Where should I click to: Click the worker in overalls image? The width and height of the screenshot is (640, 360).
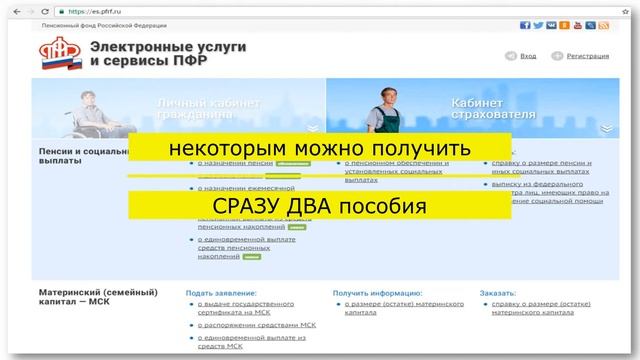[x=383, y=109]
